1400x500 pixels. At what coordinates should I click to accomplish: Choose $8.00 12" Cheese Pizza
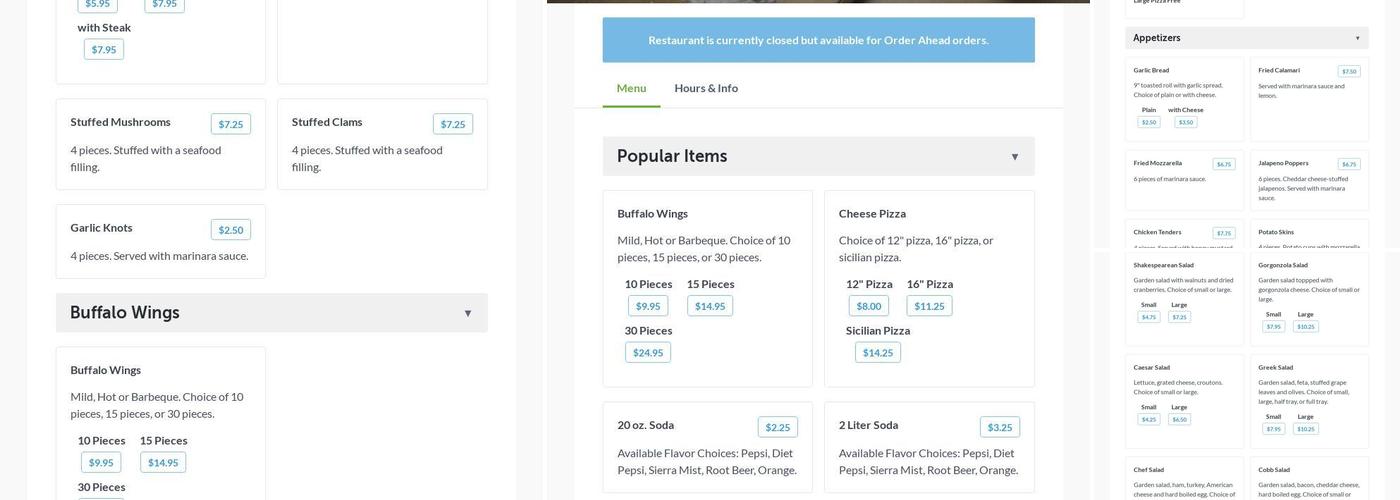pos(868,306)
